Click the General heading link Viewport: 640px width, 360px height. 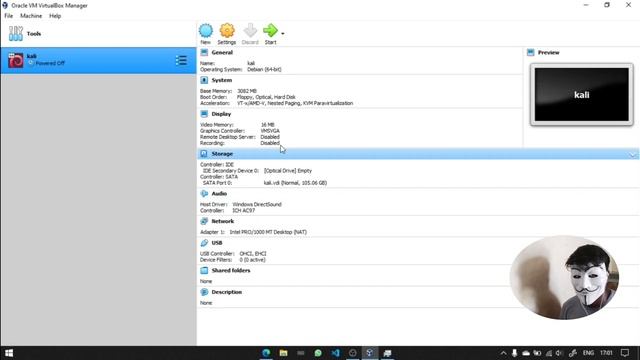(222, 53)
